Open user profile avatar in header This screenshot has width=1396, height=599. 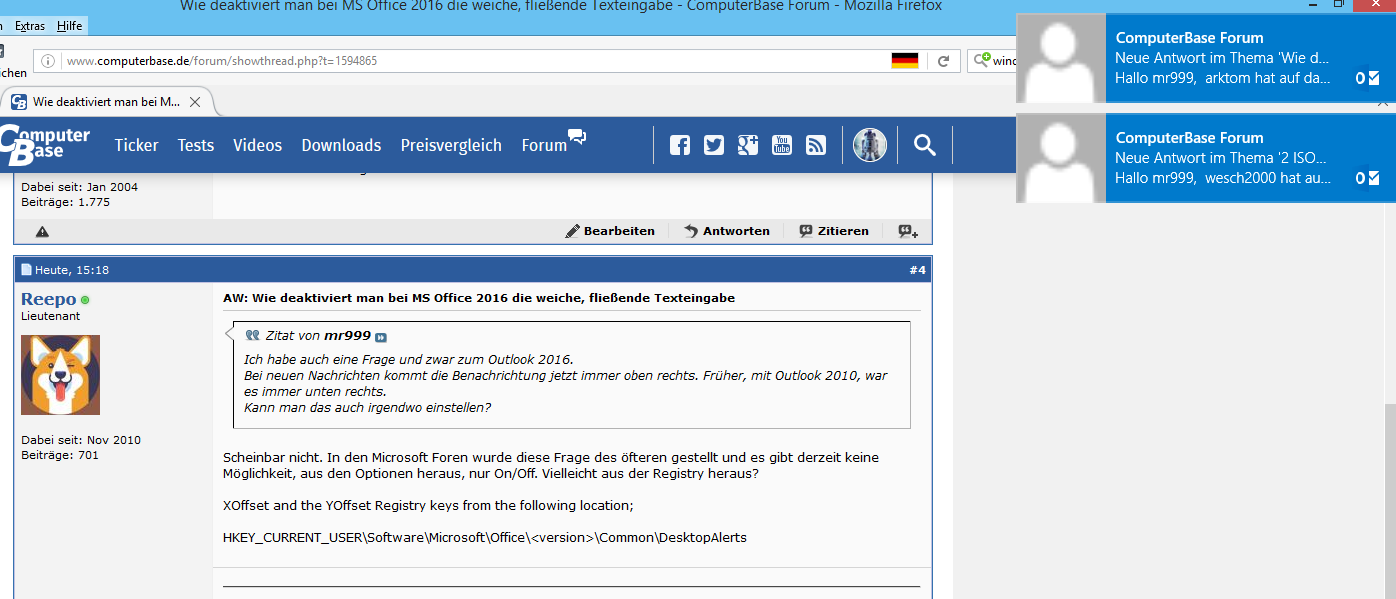[870, 145]
